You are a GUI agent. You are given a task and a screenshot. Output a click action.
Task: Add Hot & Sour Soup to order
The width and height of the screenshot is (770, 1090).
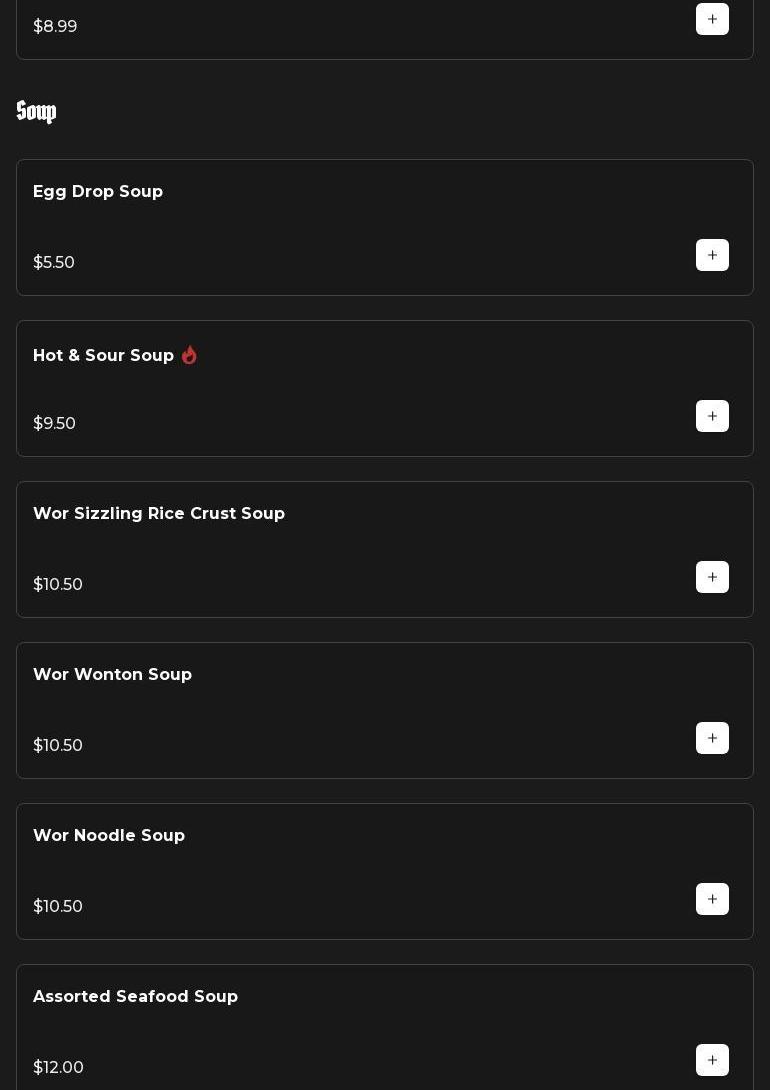pos(712,416)
